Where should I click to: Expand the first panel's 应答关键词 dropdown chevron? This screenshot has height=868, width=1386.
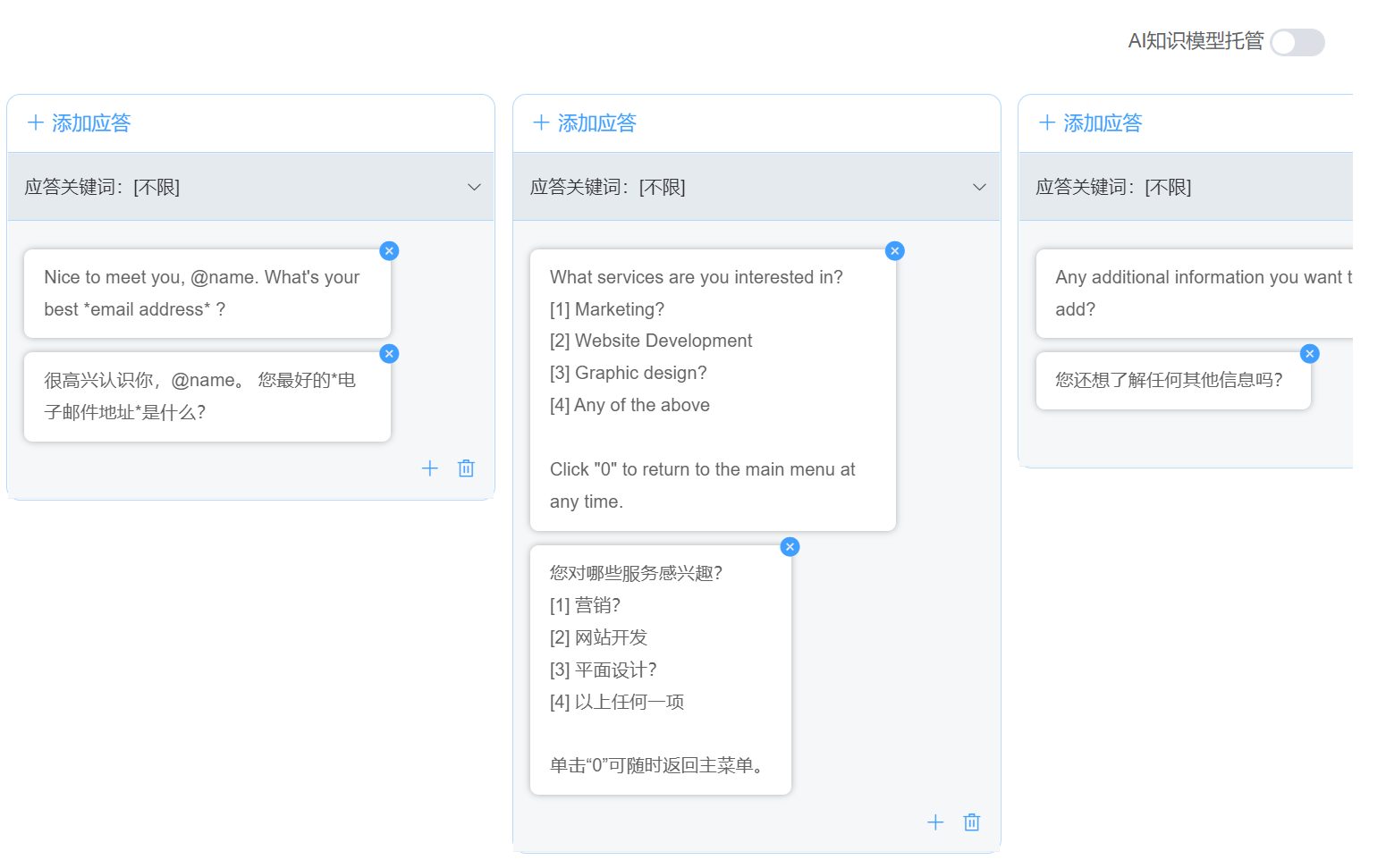[x=474, y=187]
